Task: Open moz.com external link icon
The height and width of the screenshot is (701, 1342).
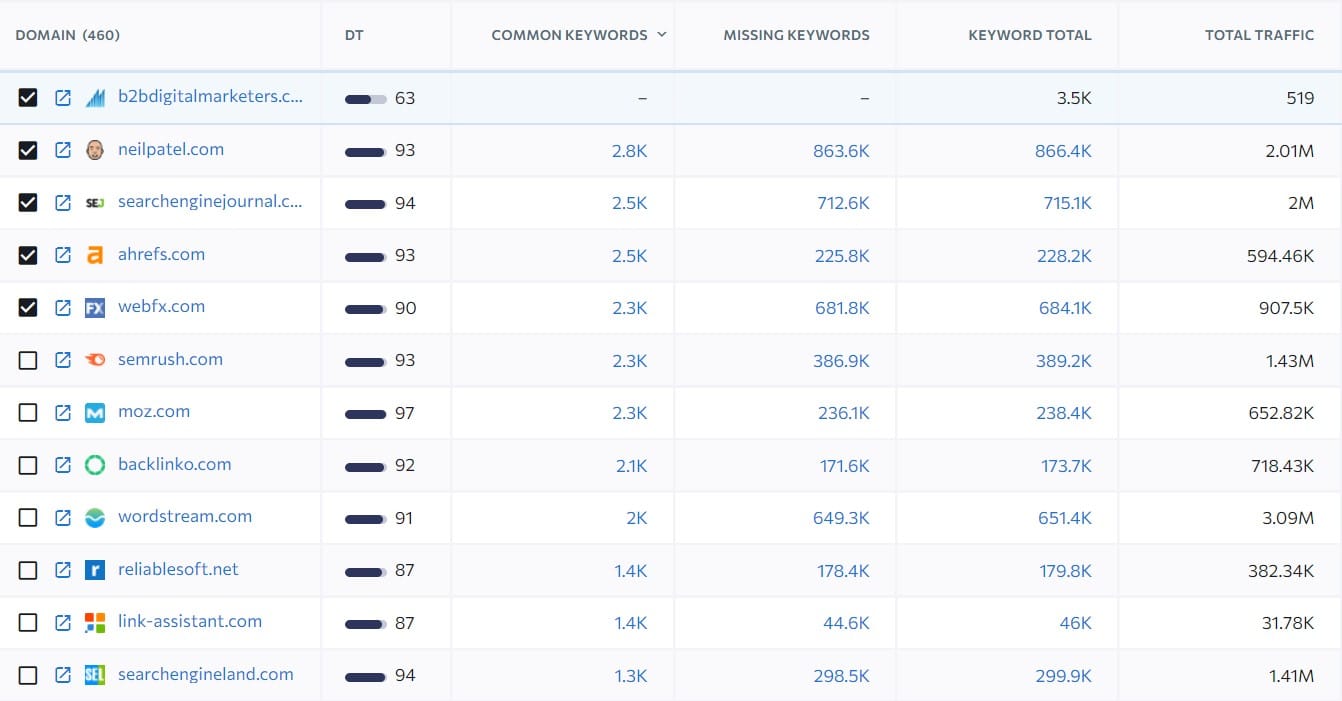Action: click(x=63, y=412)
